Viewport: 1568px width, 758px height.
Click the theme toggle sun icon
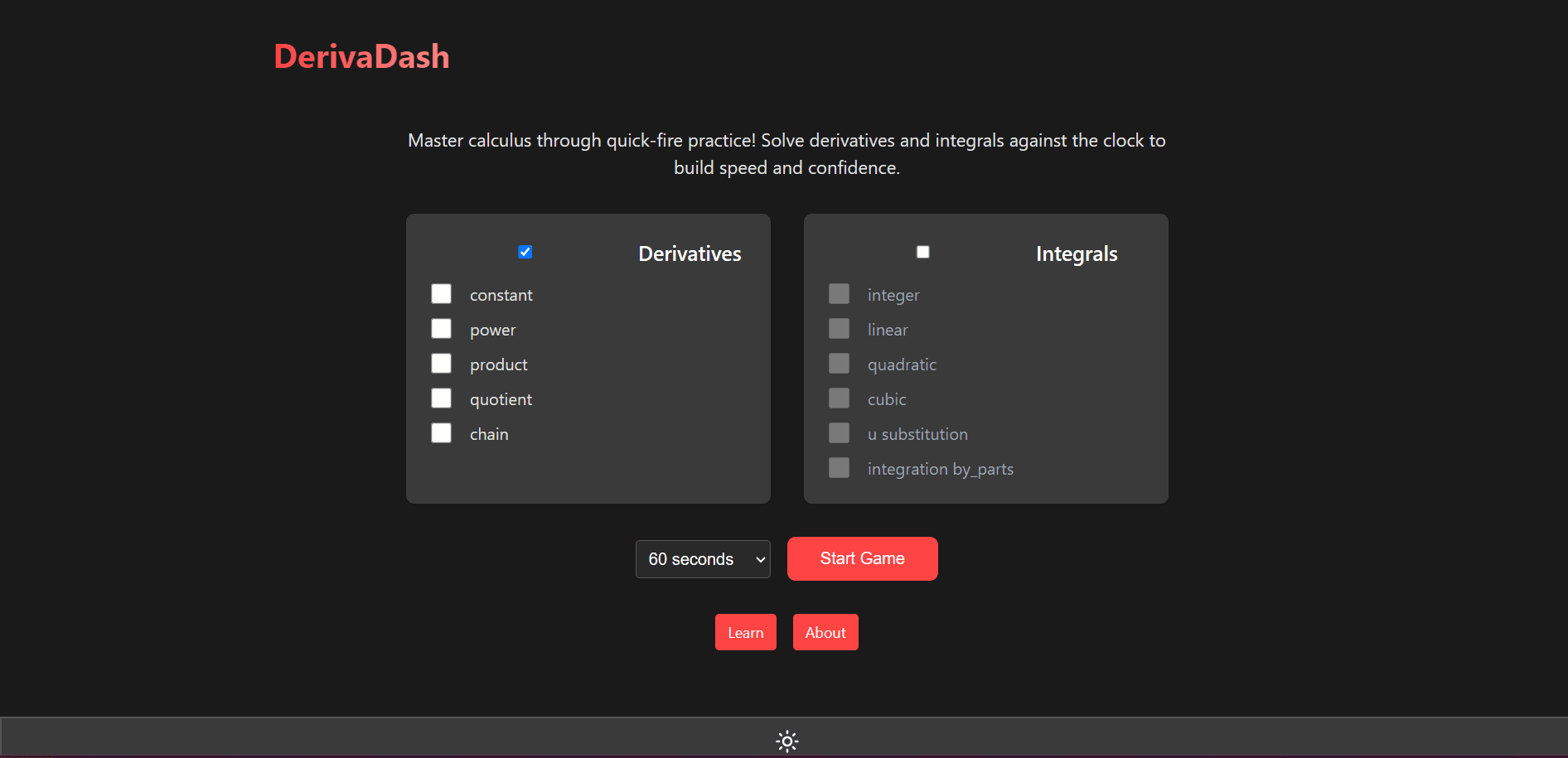click(786, 741)
